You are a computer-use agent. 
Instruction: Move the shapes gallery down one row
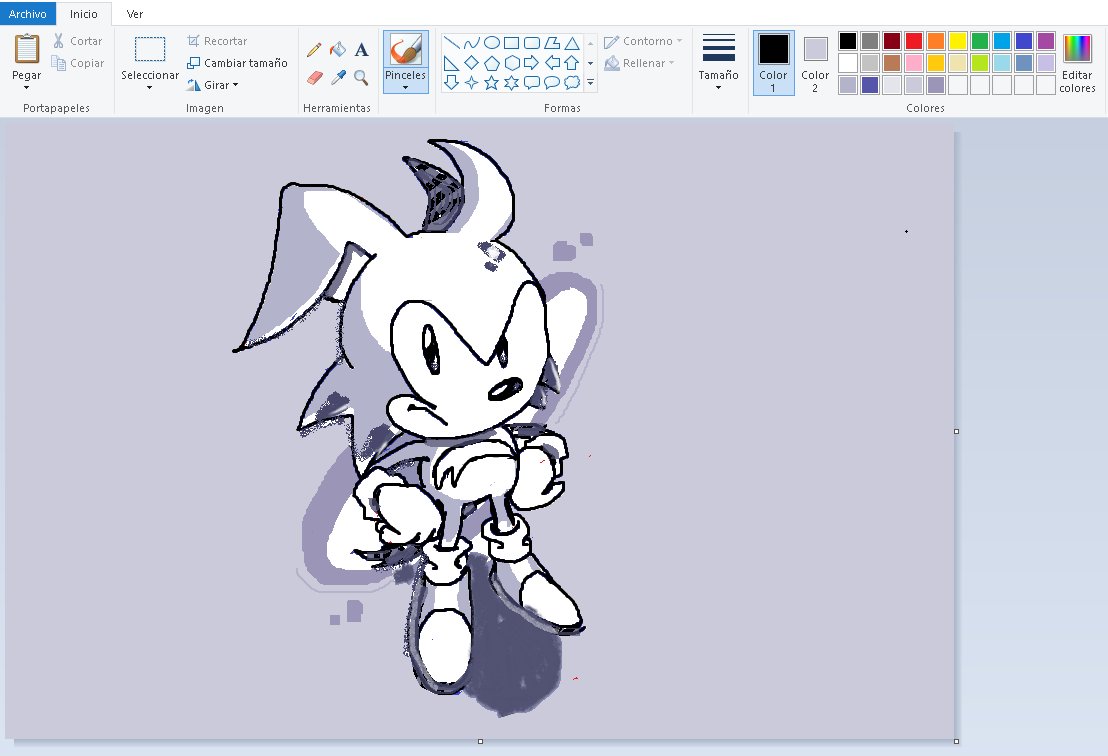[x=591, y=64]
